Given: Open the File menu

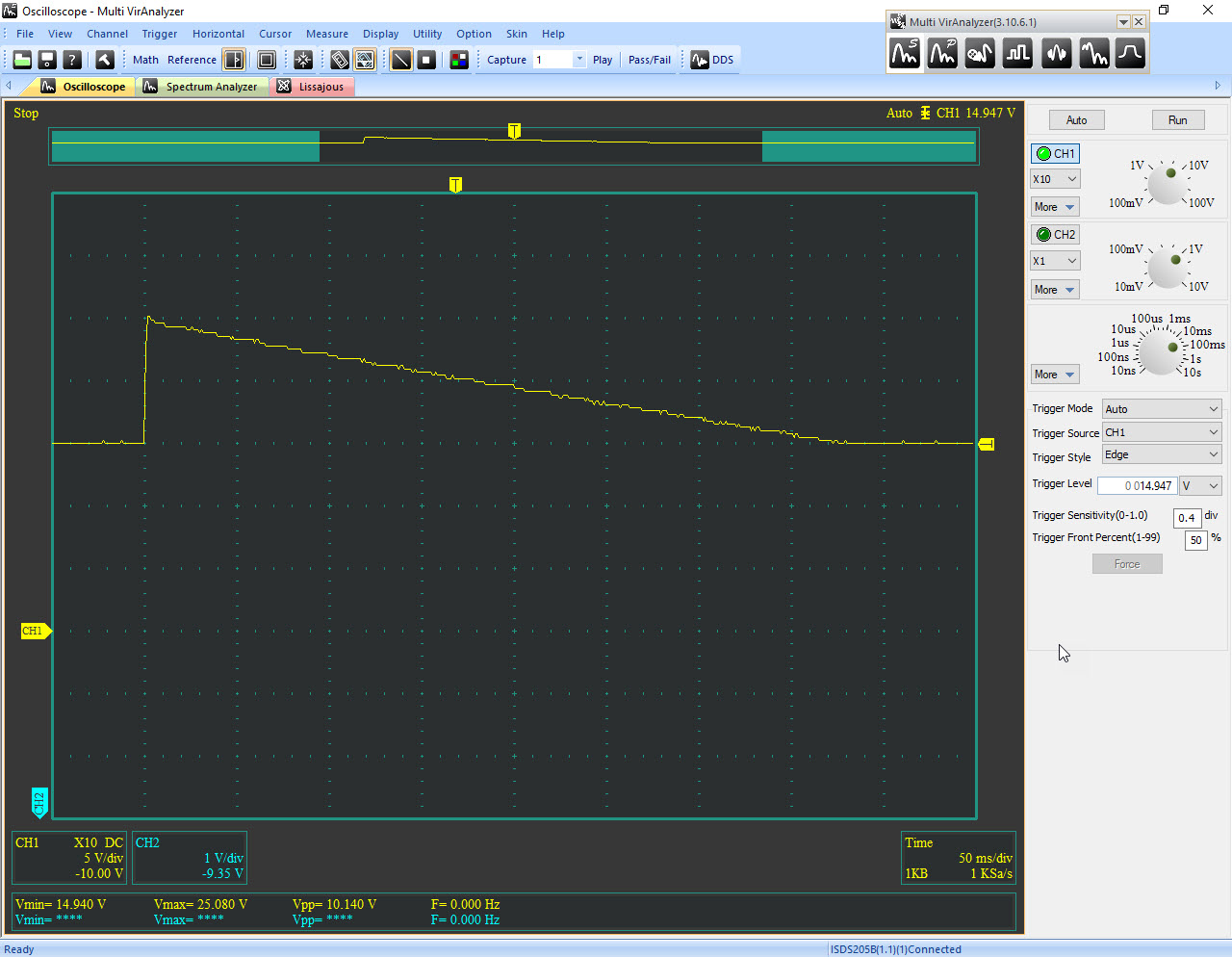Looking at the screenshot, I should point(25,34).
